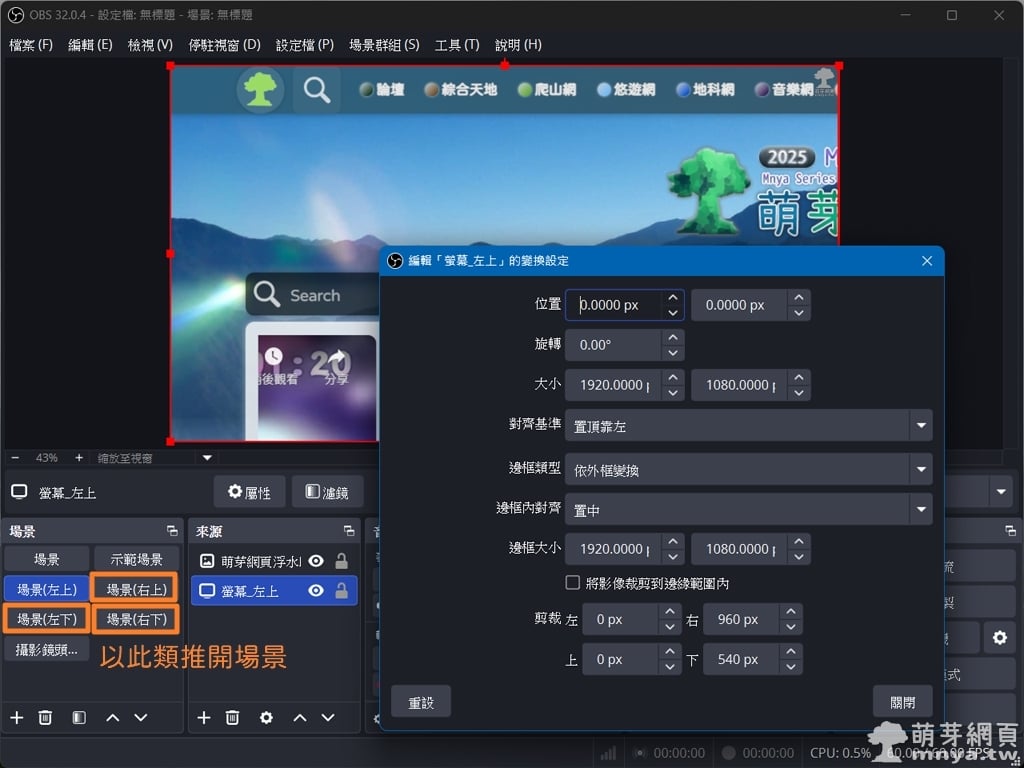Open the 工具 (T) menu

pos(456,45)
